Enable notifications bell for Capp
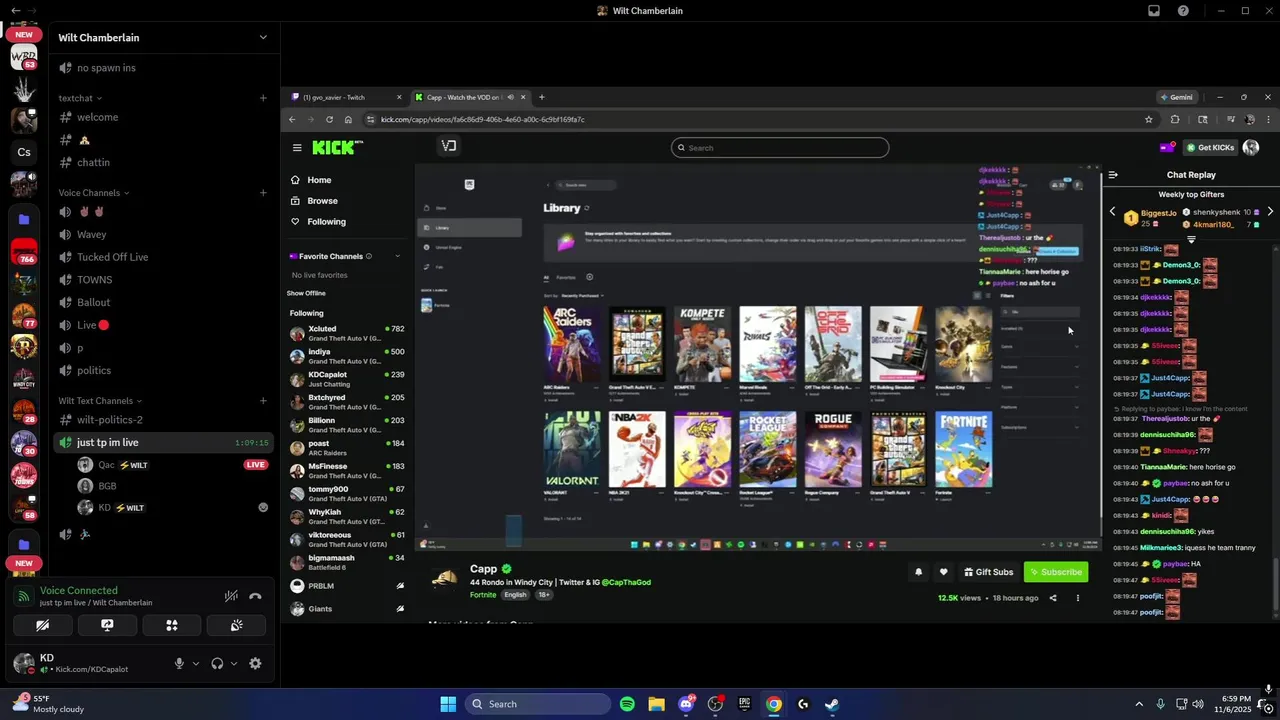Screen dimensions: 1280x720 918,572
